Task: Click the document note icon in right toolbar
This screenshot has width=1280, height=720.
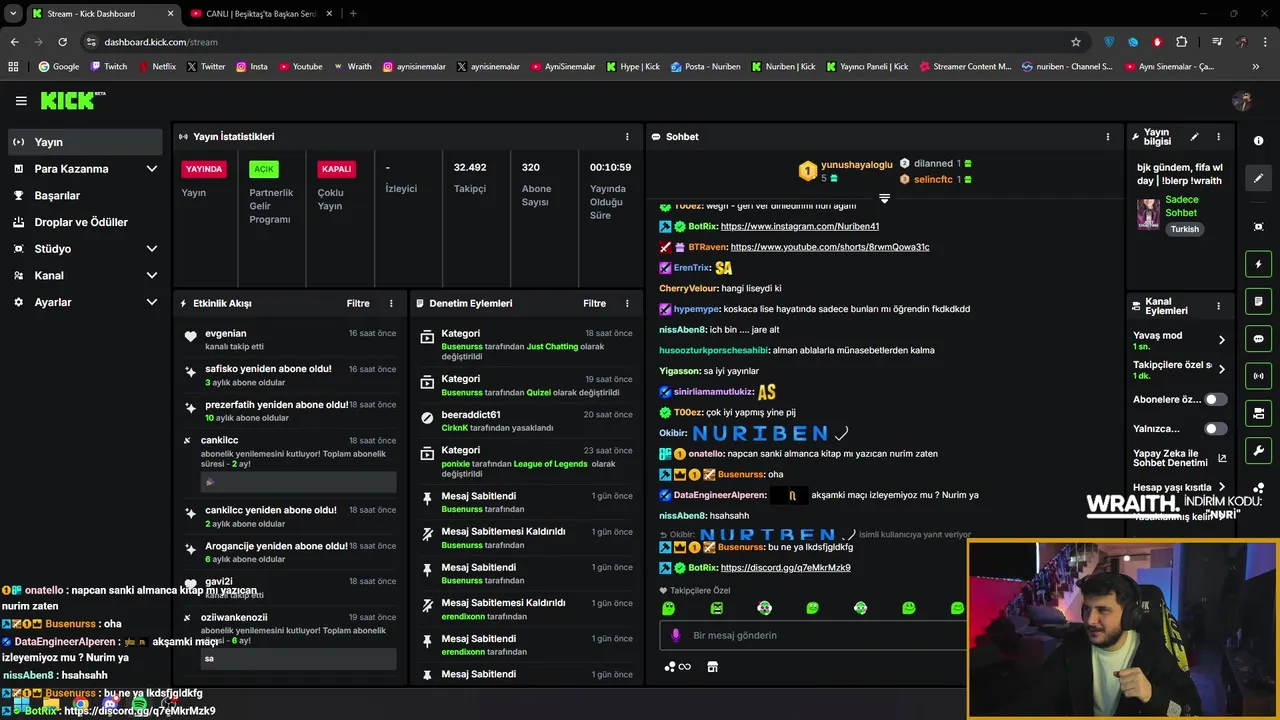Action: 1258,301
